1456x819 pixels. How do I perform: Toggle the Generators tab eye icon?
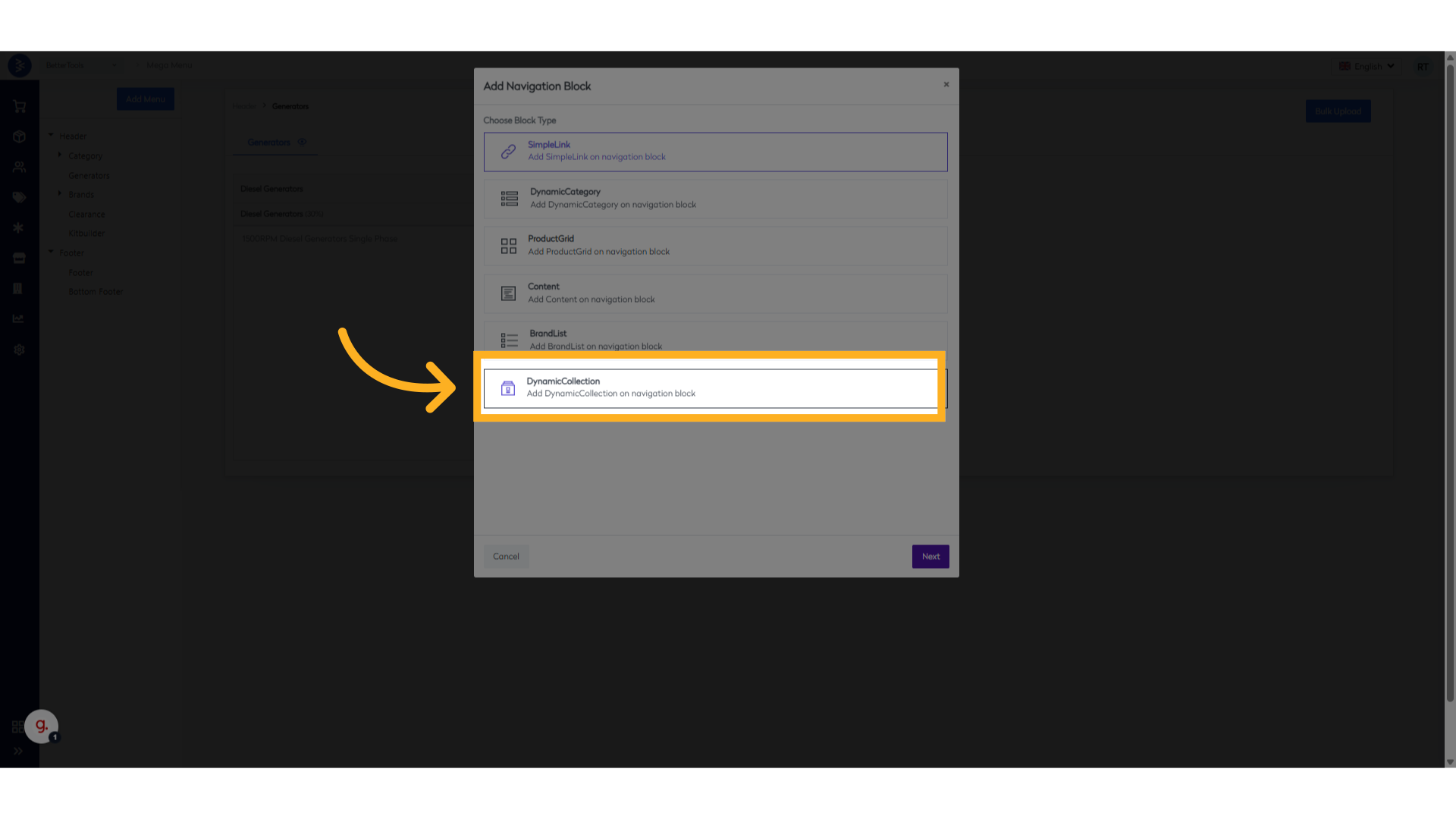pyautogui.click(x=302, y=142)
